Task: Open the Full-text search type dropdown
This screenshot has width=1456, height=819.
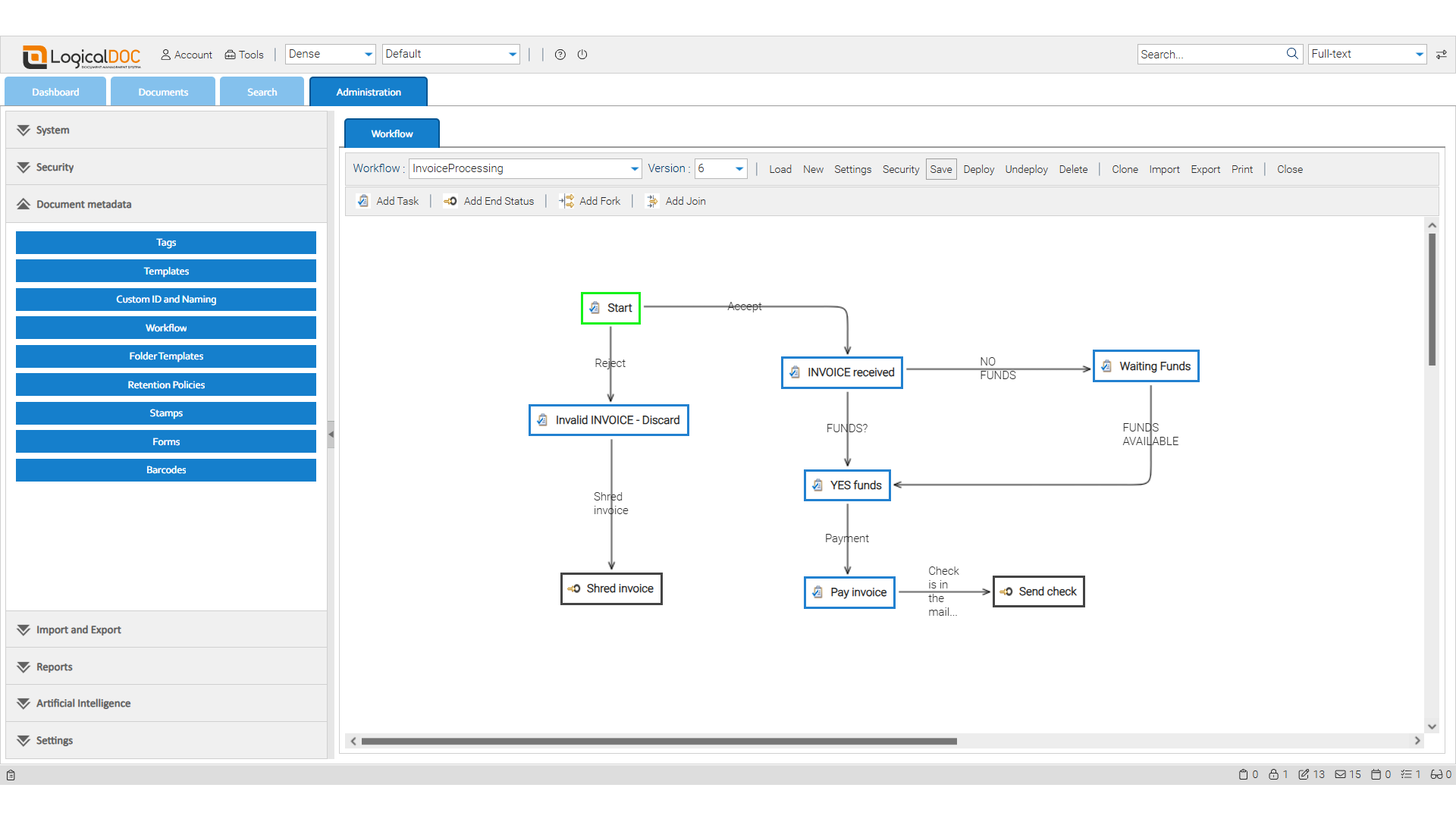Action: coord(1419,54)
